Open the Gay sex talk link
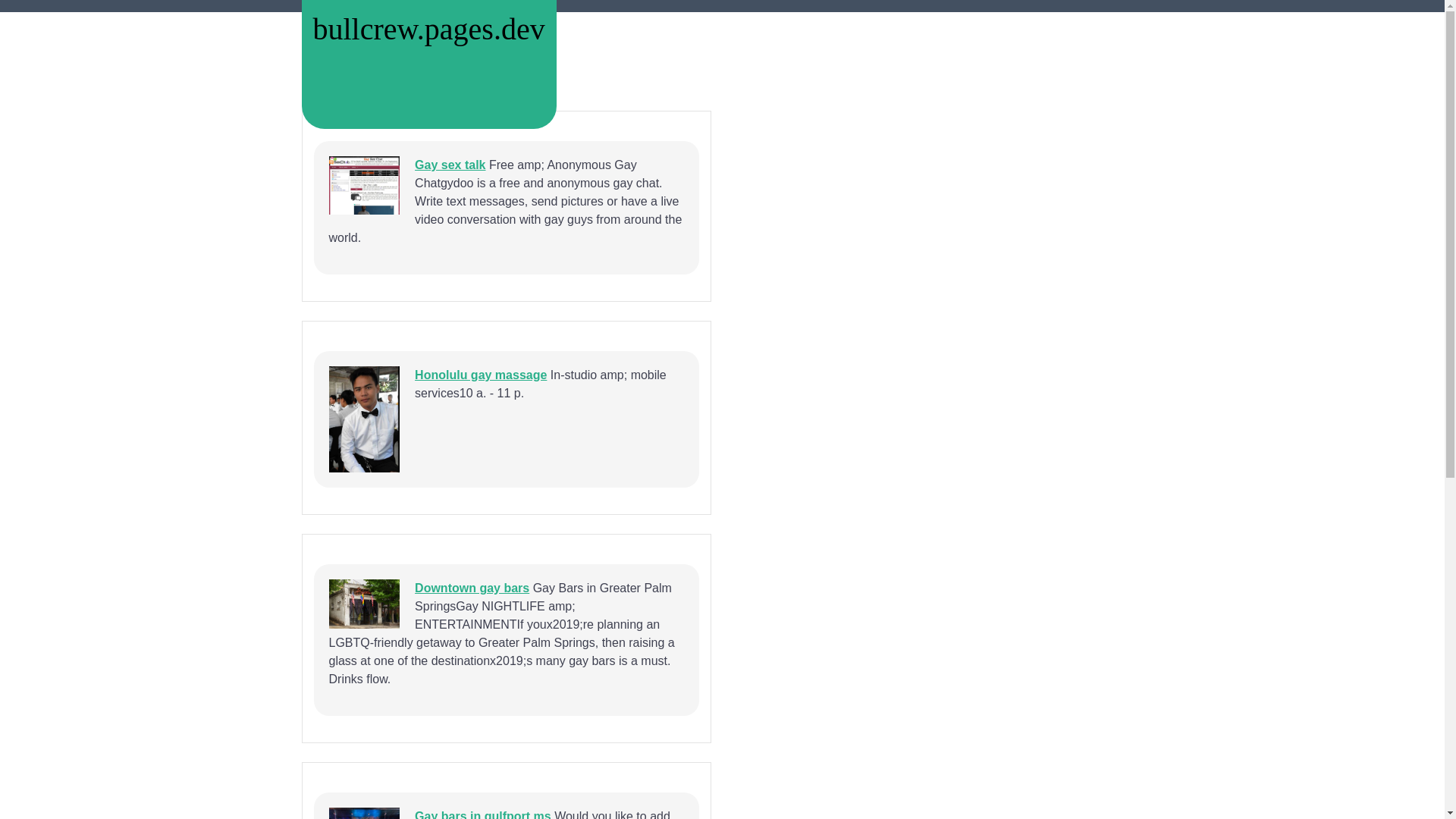This screenshot has height=819, width=1456. tap(450, 165)
